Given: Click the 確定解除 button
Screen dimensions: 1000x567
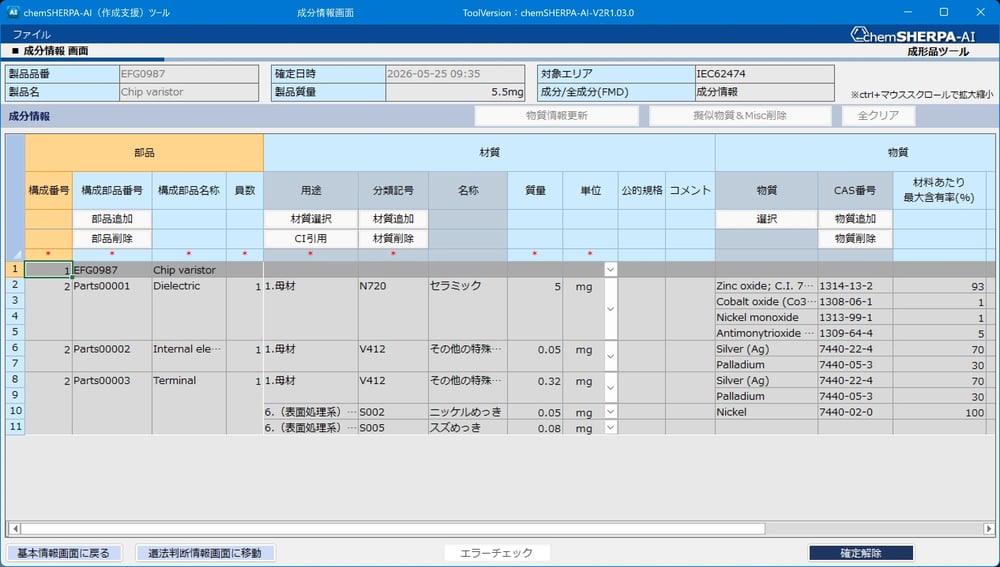Looking at the screenshot, I should [x=861, y=553].
